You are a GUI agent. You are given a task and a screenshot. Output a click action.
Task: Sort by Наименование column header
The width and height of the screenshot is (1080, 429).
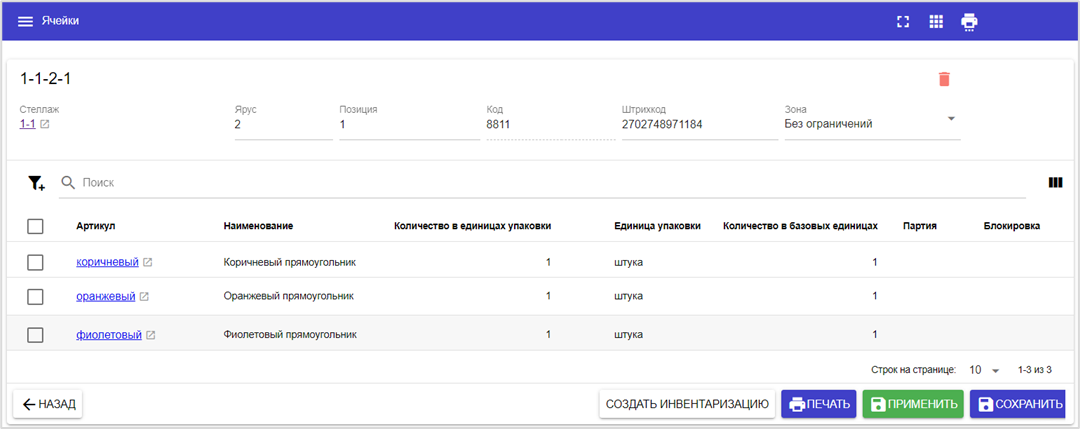(258, 227)
